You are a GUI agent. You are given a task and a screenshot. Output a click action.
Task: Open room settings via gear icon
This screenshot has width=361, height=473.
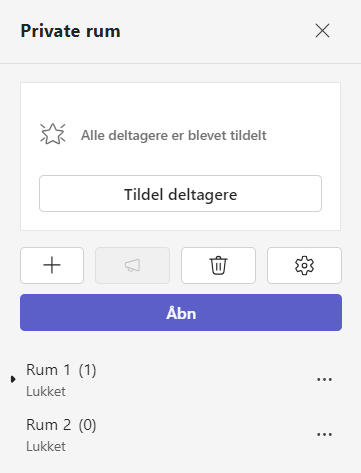304,265
